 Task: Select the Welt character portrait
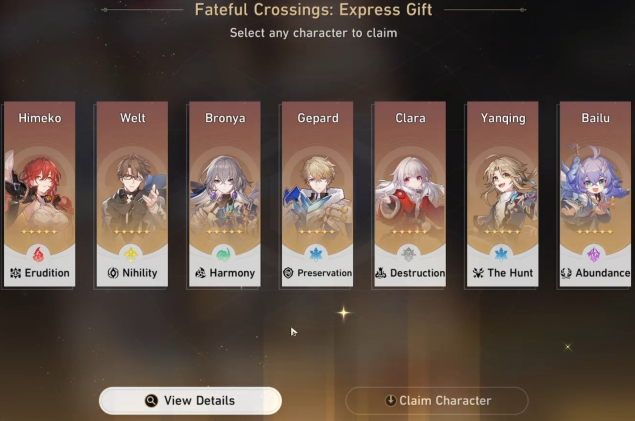click(132, 192)
